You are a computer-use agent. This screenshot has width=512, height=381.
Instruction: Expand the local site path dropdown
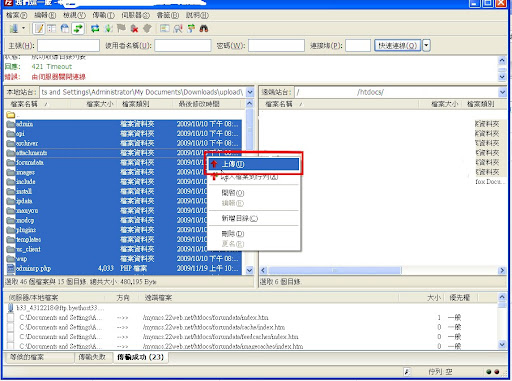(x=250, y=92)
